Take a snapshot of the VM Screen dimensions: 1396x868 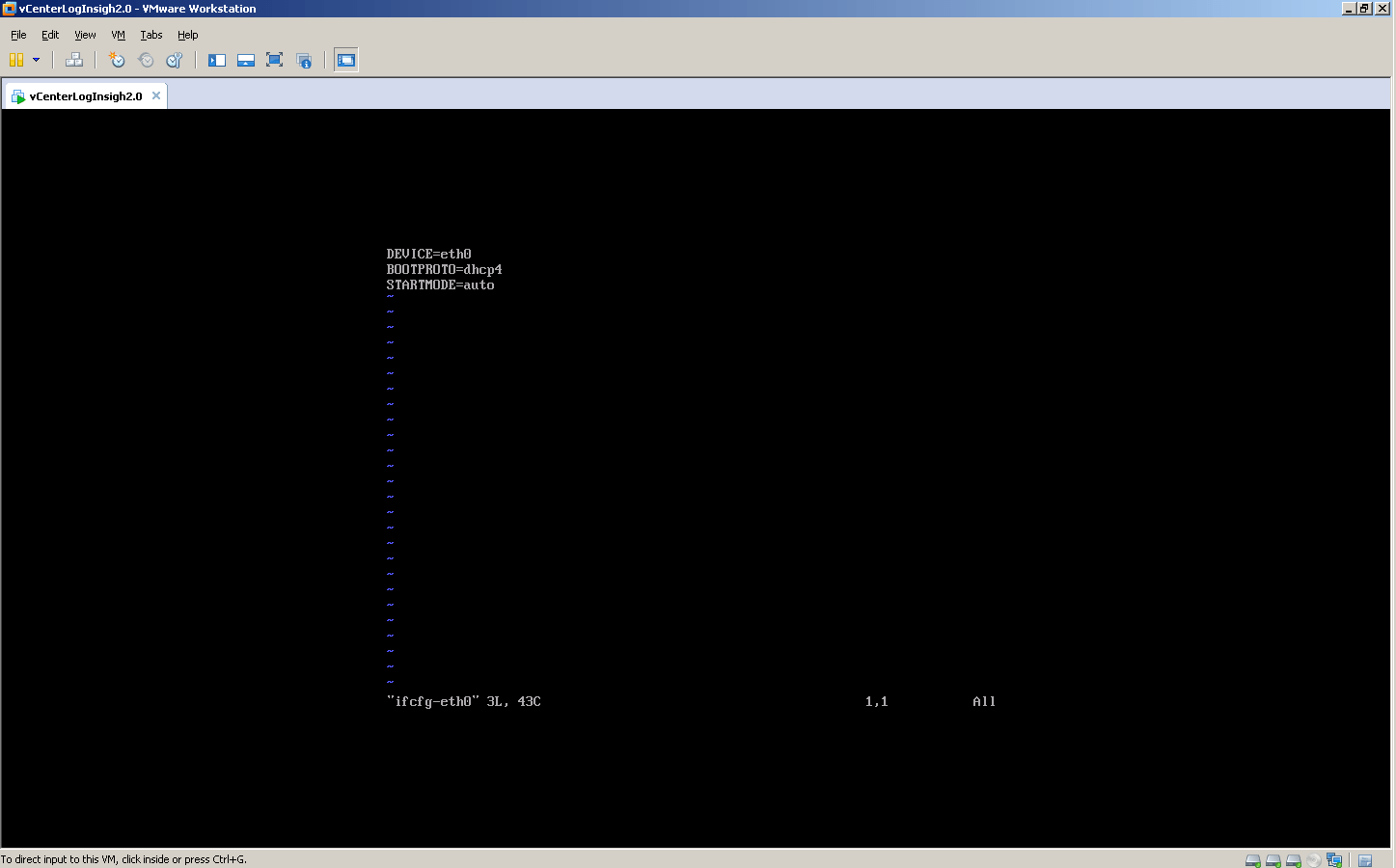coord(116,60)
